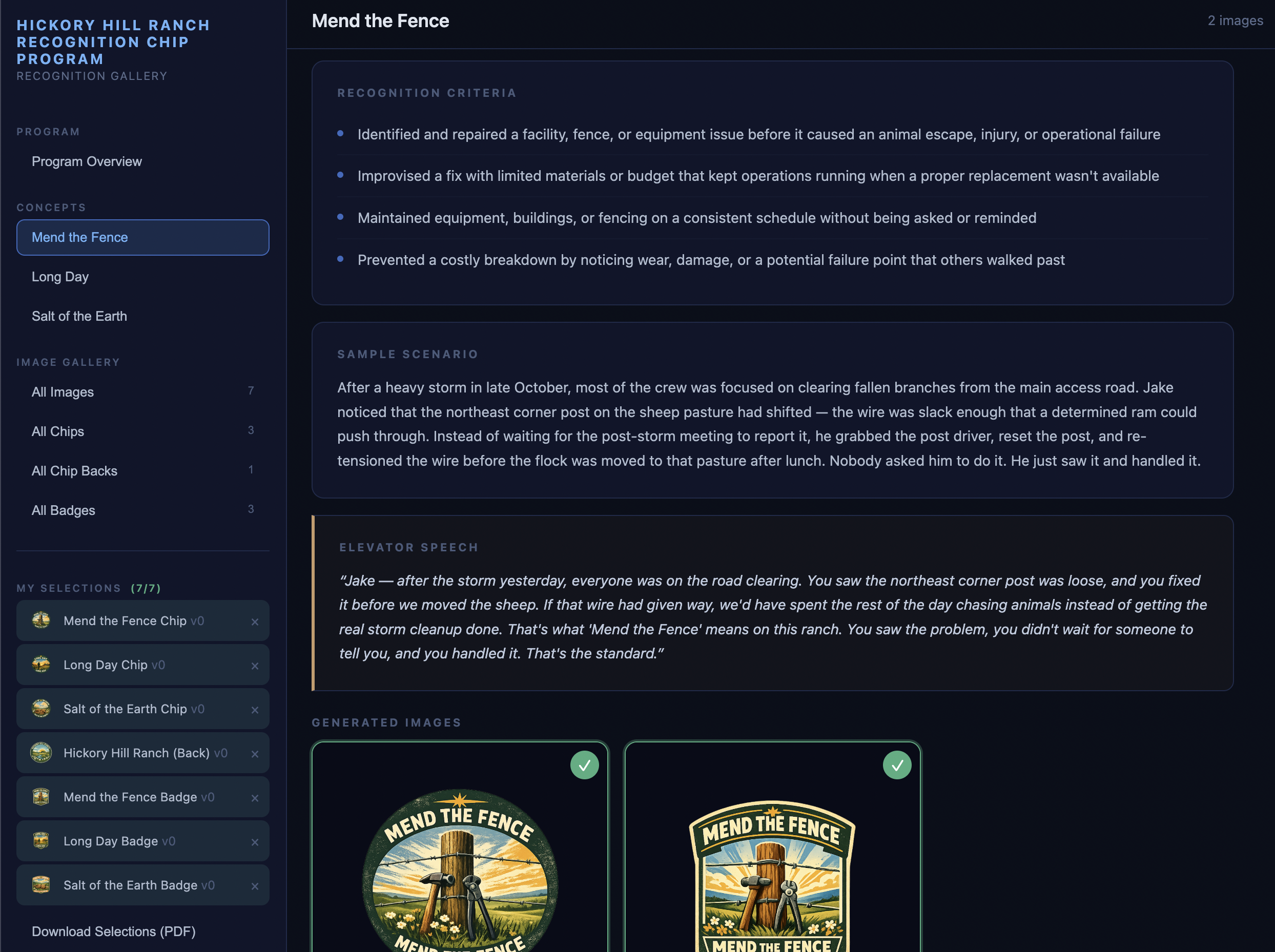1275x952 pixels.
Task: Switch to the Long Day concept
Action: 60,277
